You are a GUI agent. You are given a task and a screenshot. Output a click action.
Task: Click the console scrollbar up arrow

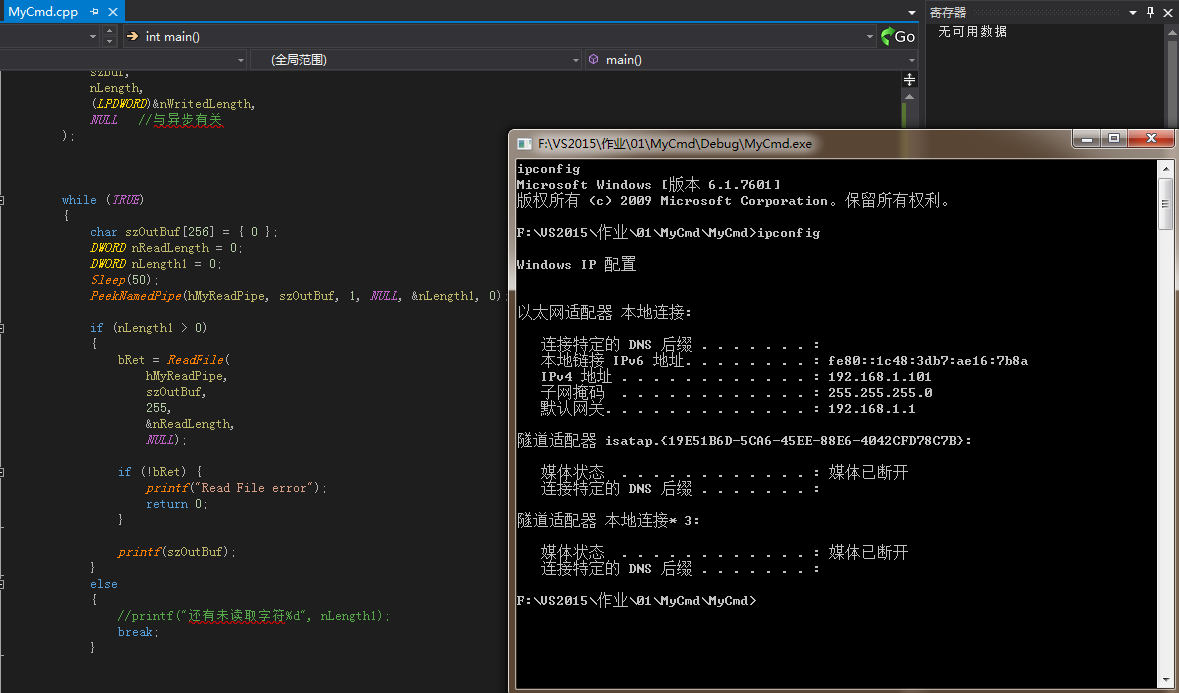(1165, 168)
